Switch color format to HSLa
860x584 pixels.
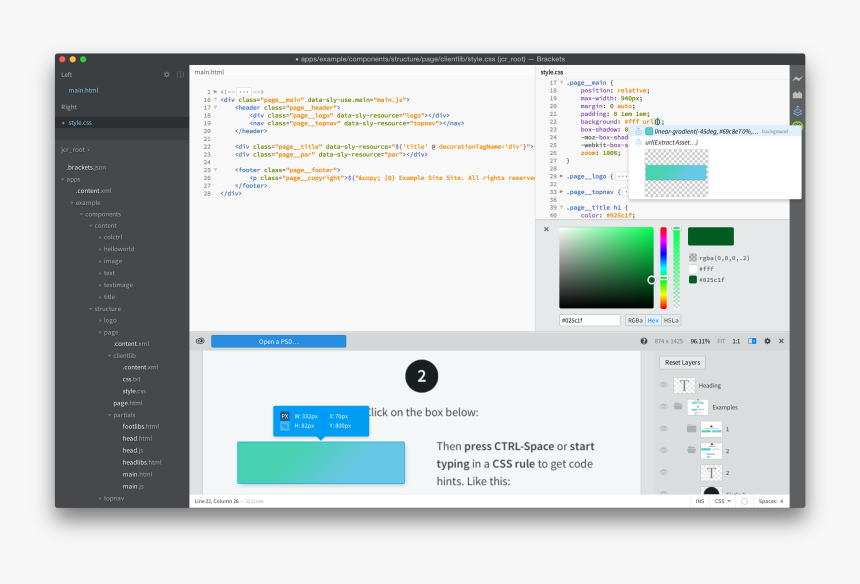point(671,320)
